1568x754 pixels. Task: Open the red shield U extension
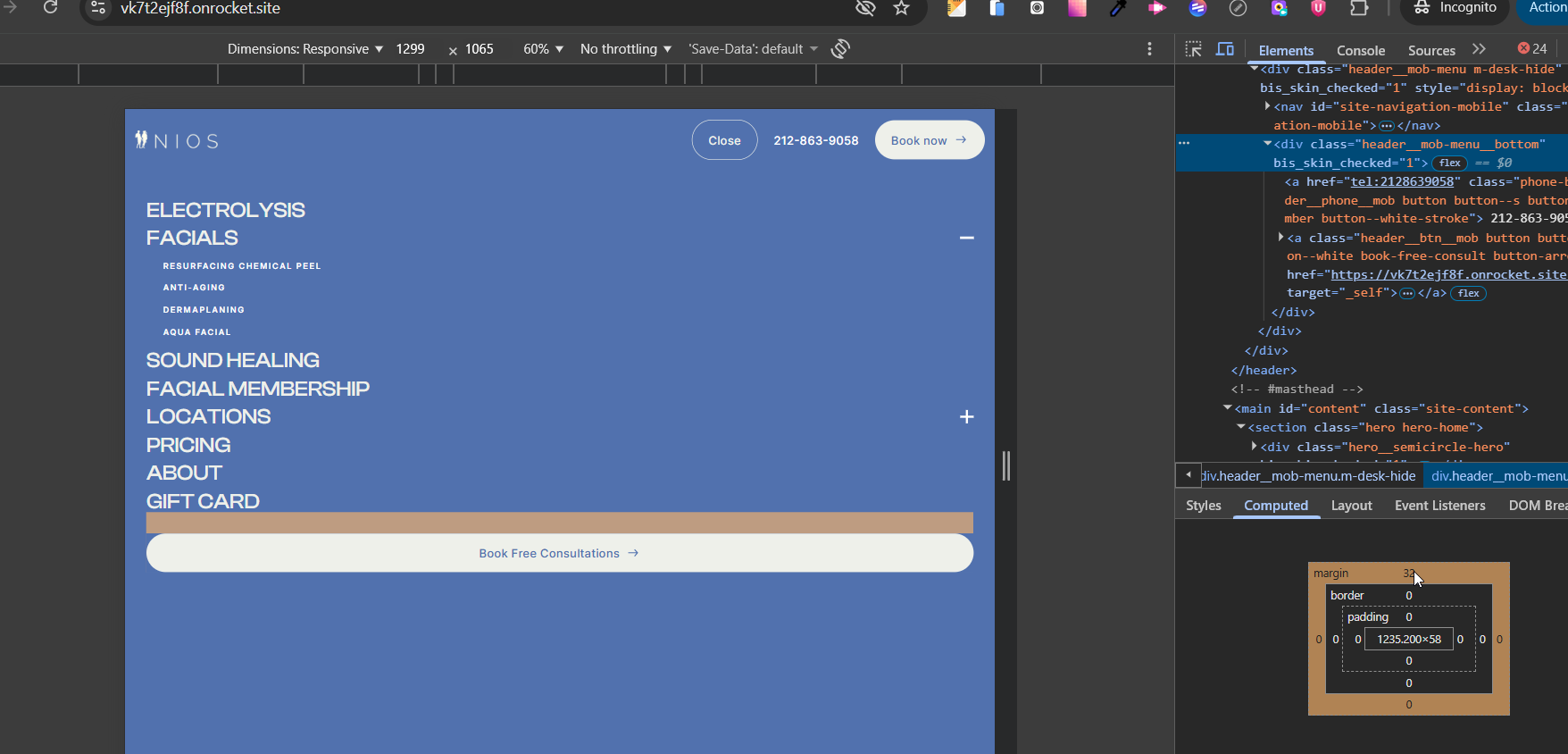click(1318, 8)
